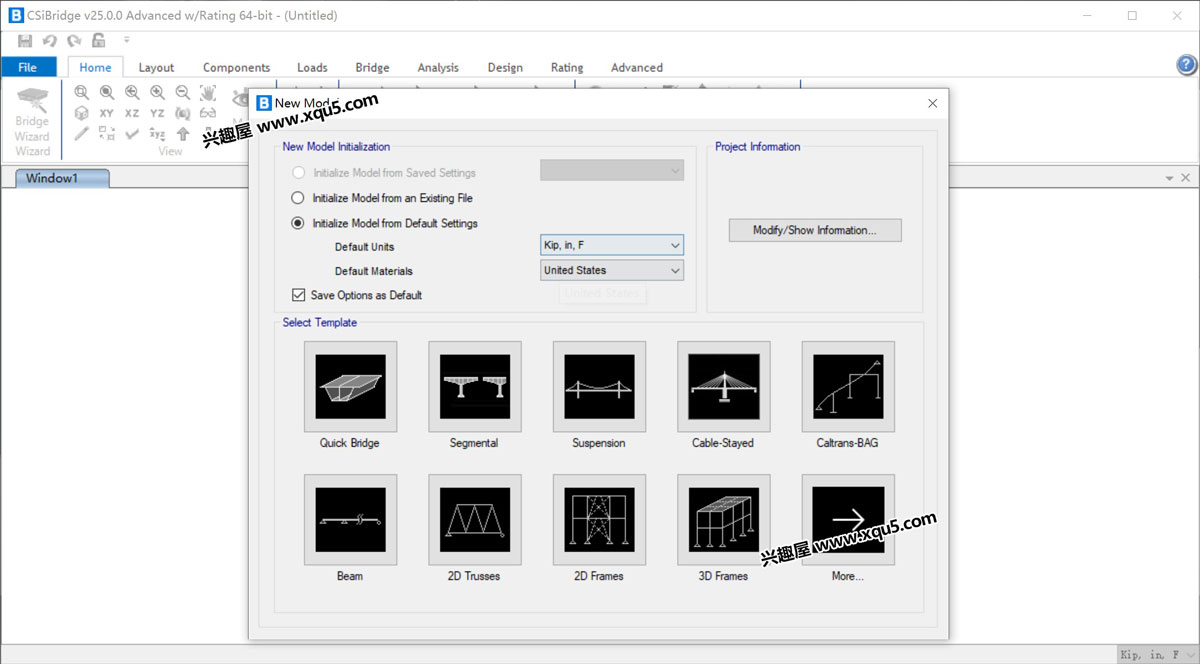Switch to the Advanced ribbon tab
The width and height of the screenshot is (1200, 664).
point(637,67)
